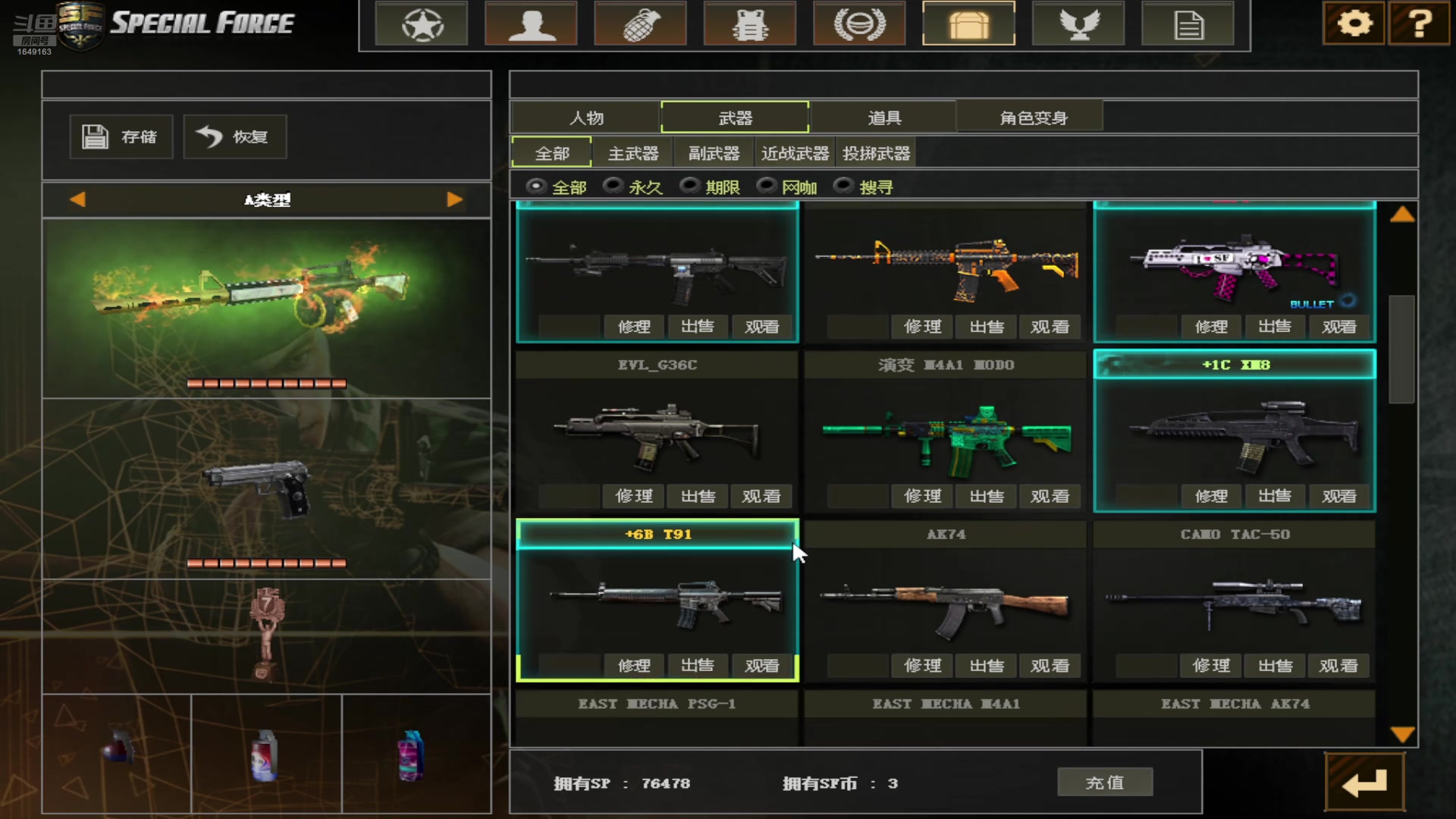Image resolution: width=1456 pixels, height=819 pixels.
Task: Switch to the 武器 tab
Action: point(735,118)
